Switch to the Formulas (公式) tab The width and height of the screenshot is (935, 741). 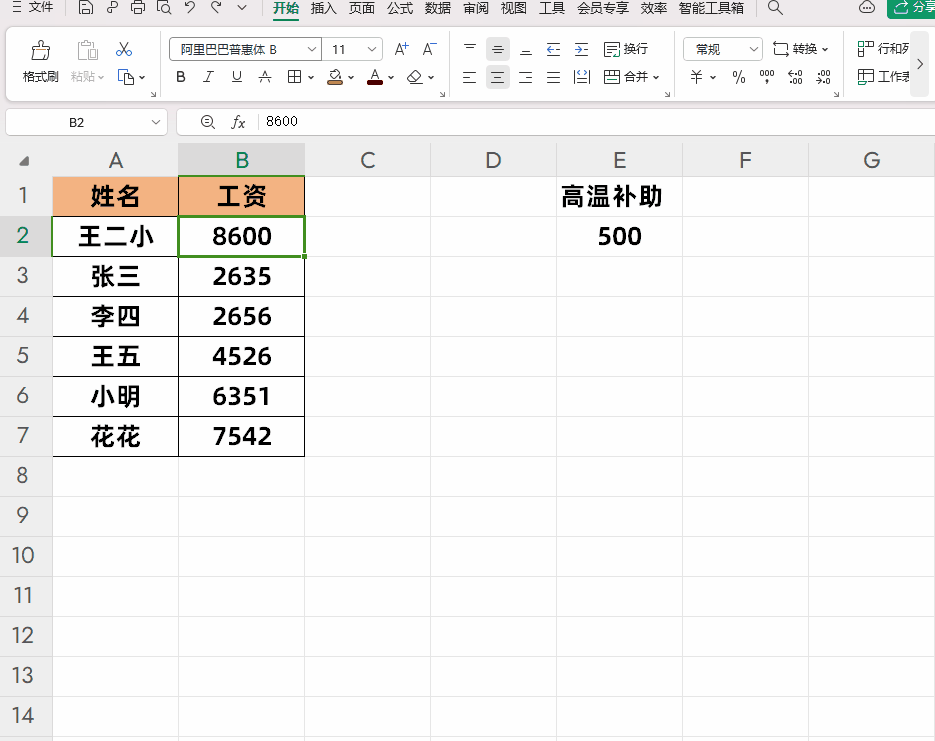pyautogui.click(x=400, y=8)
